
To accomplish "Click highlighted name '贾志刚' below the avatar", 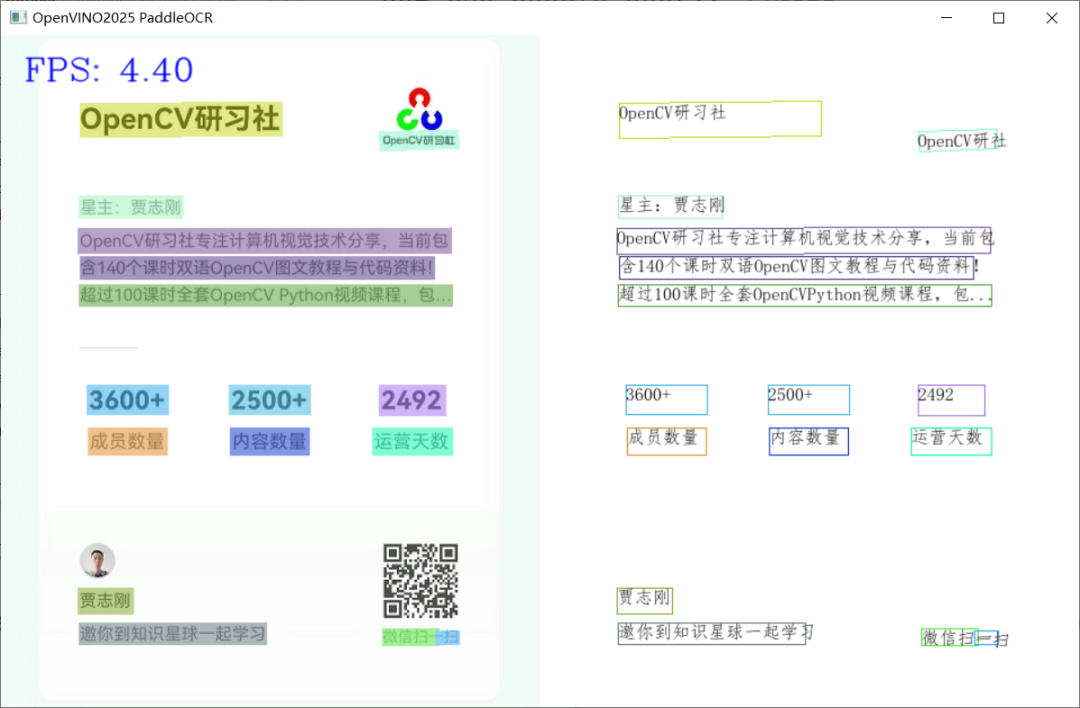I will pos(105,601).
